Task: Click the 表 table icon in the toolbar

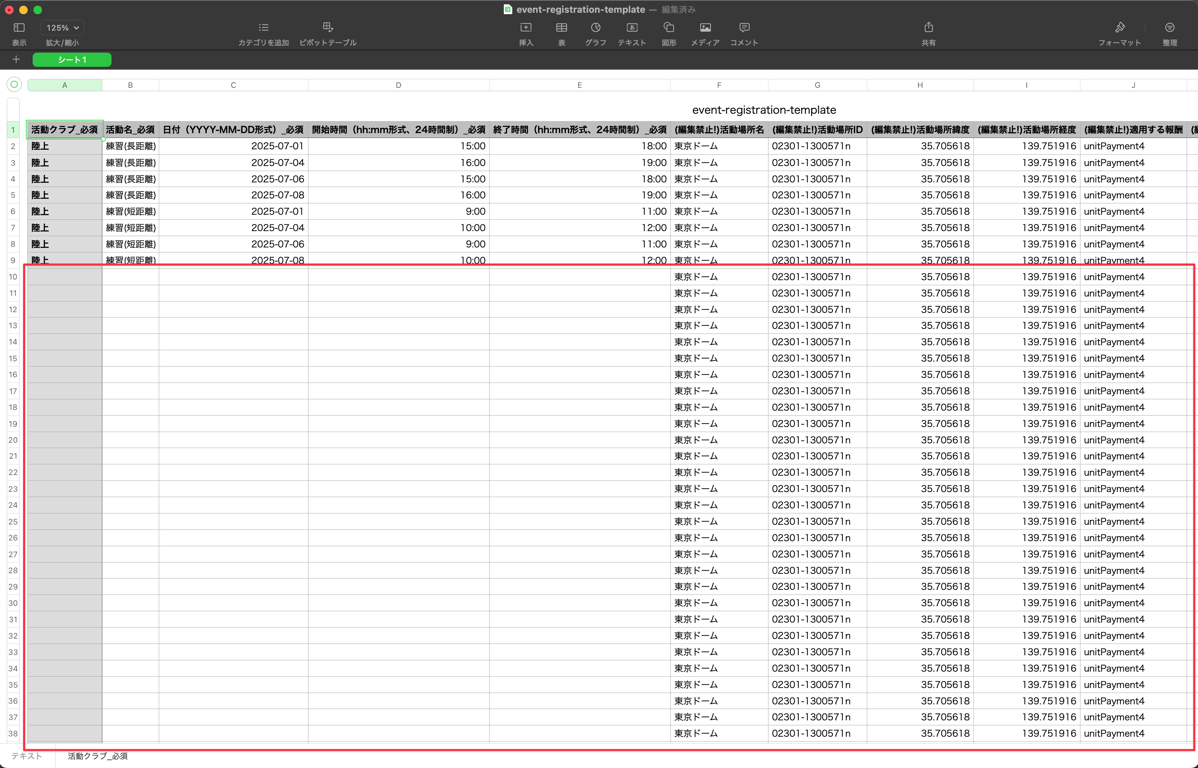Action: [561, 28]
